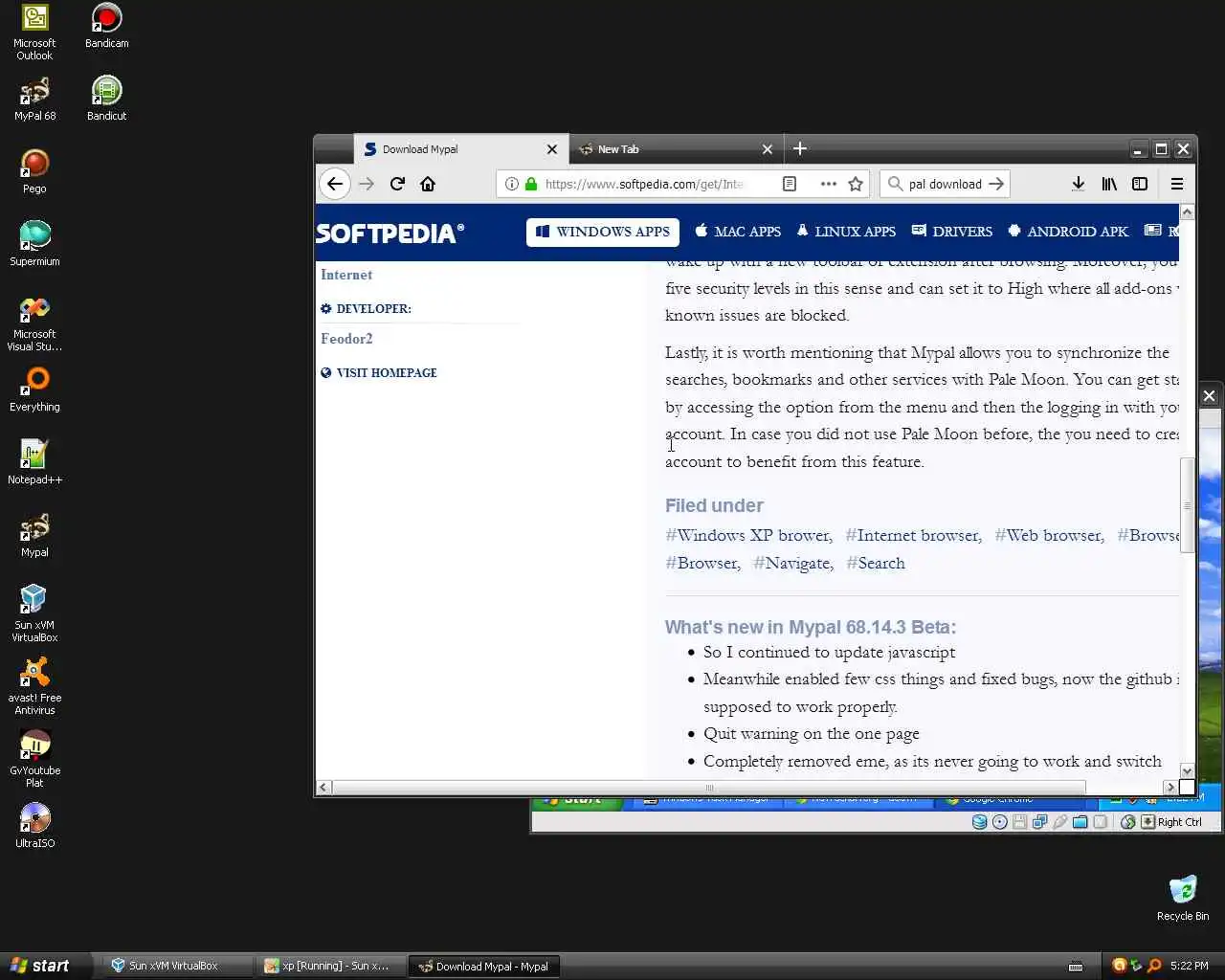Select the MyPal 68 desktop icon
This screenshot has height=980, width=1225.
tap(34, 100)
